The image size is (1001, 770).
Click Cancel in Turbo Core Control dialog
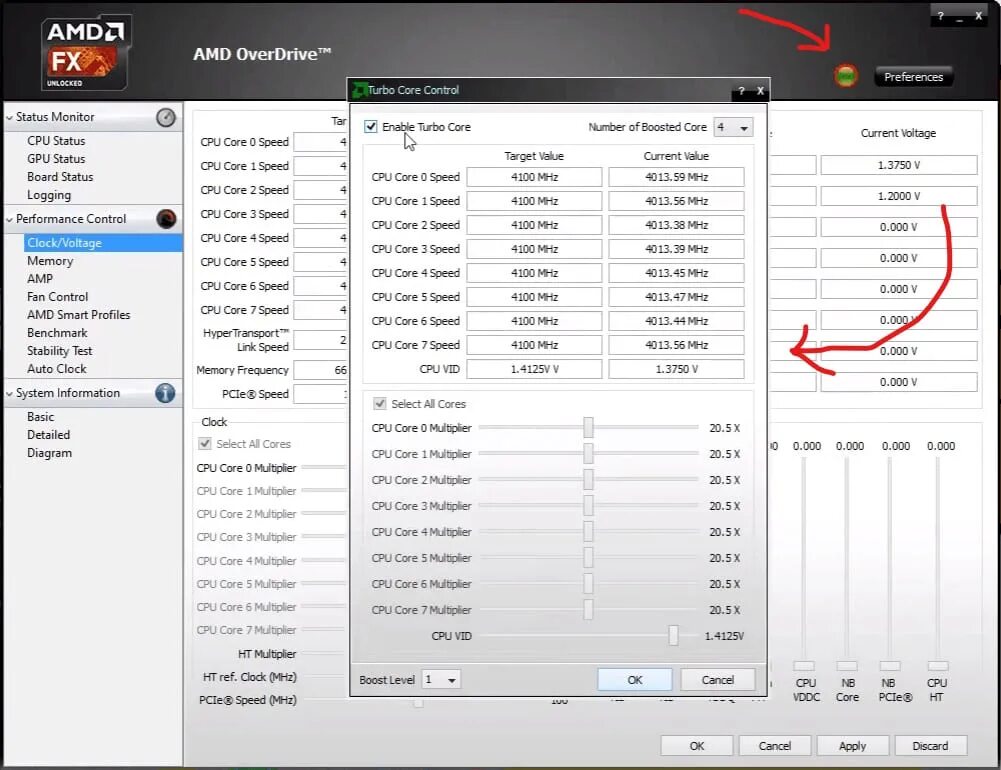tap(718, 680)
